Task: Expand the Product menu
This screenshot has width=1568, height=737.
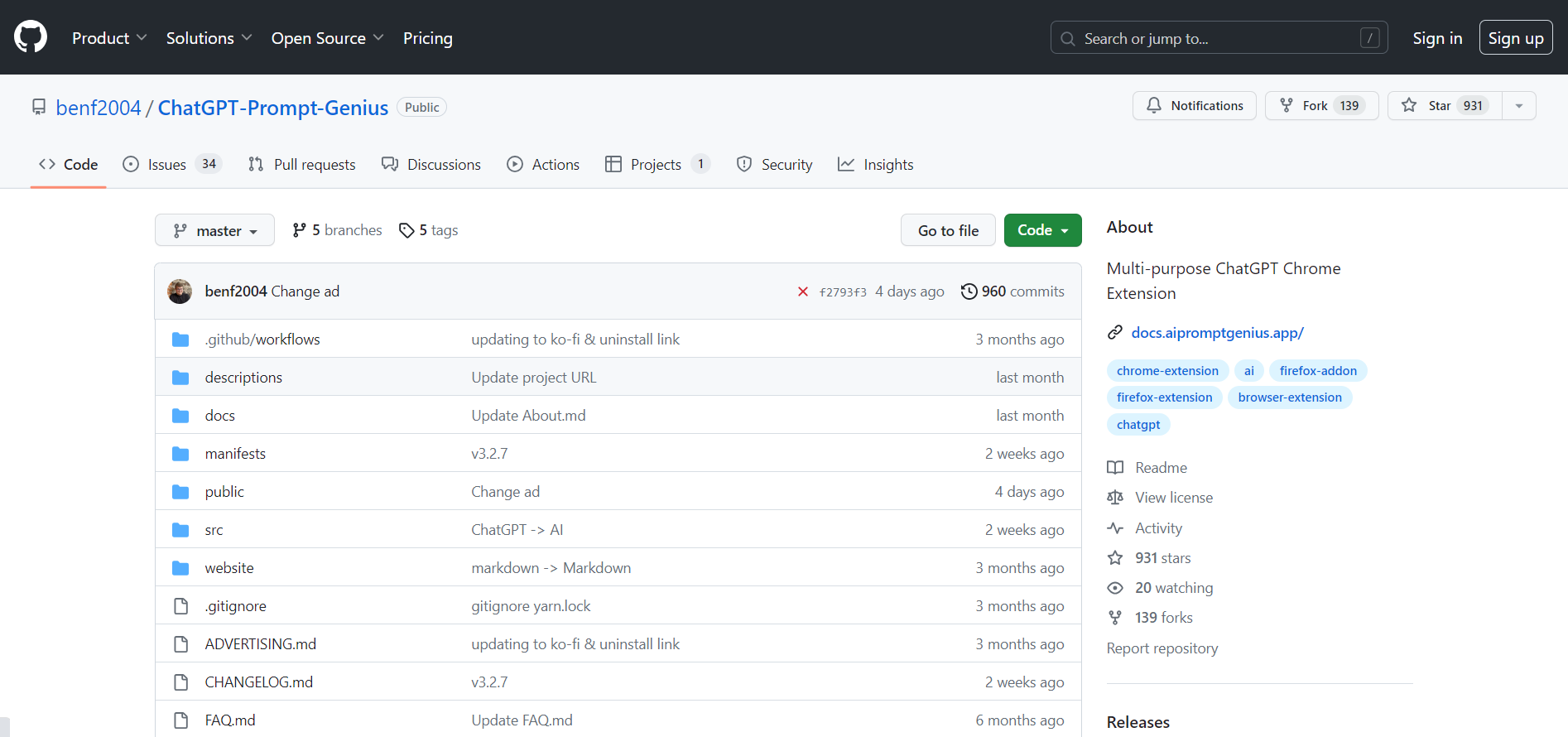Action: (x=109, y=38)
